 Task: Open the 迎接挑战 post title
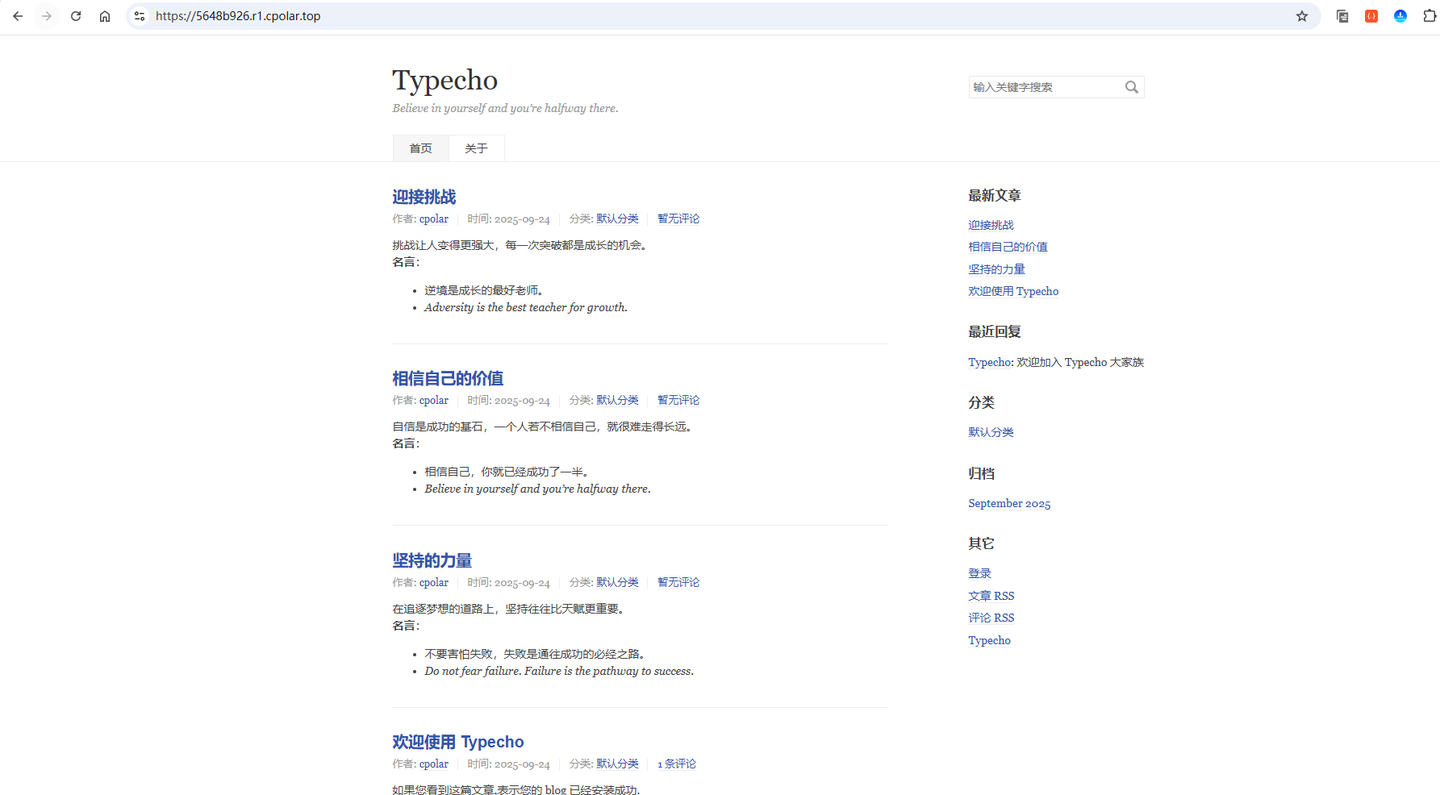tap(424, 197)
